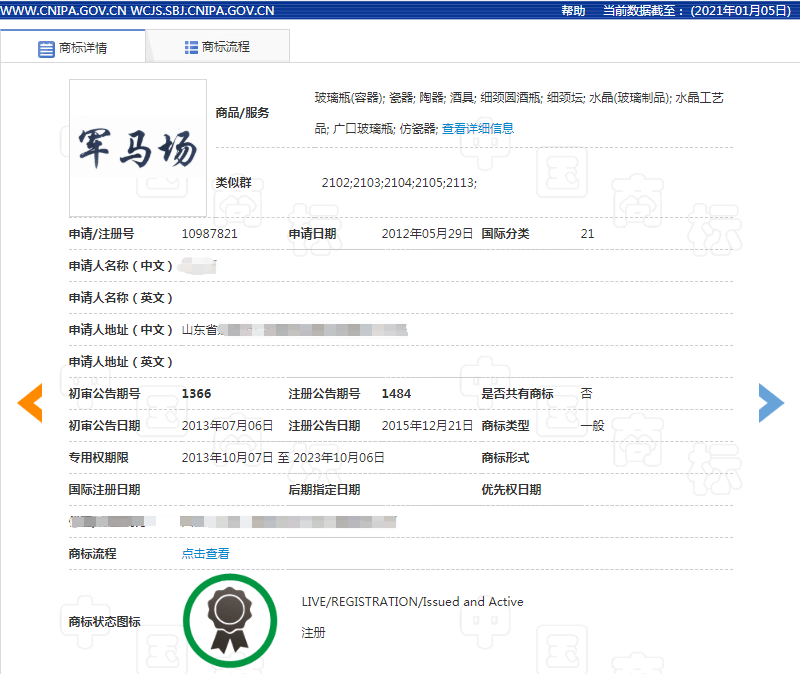Select registration announcement issue 1484
Image resolution: width=800 pixels, height=674 pixels.
point(396,394)
